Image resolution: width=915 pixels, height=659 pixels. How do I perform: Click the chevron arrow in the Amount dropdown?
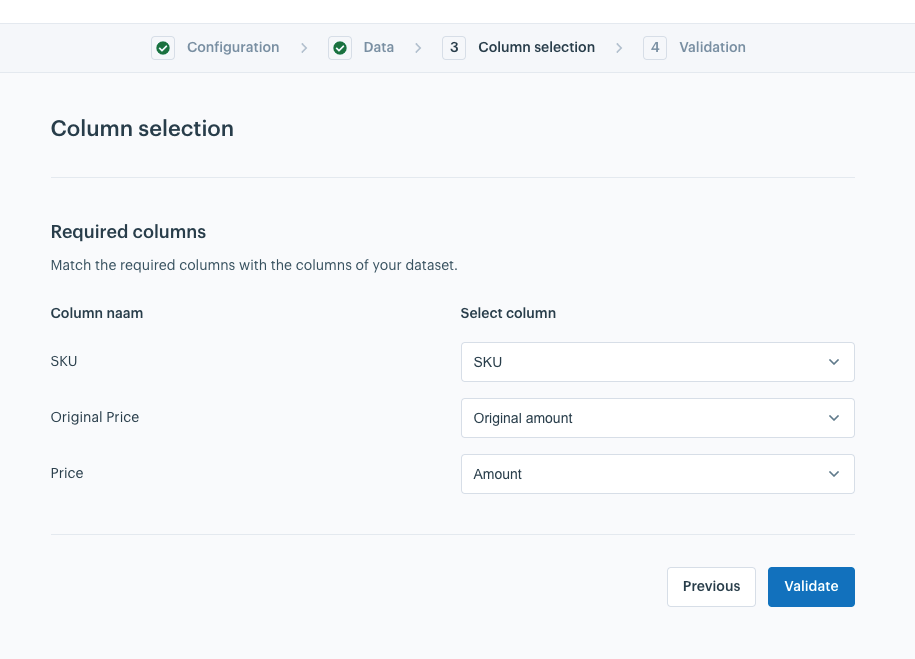[x=834, y=474]
